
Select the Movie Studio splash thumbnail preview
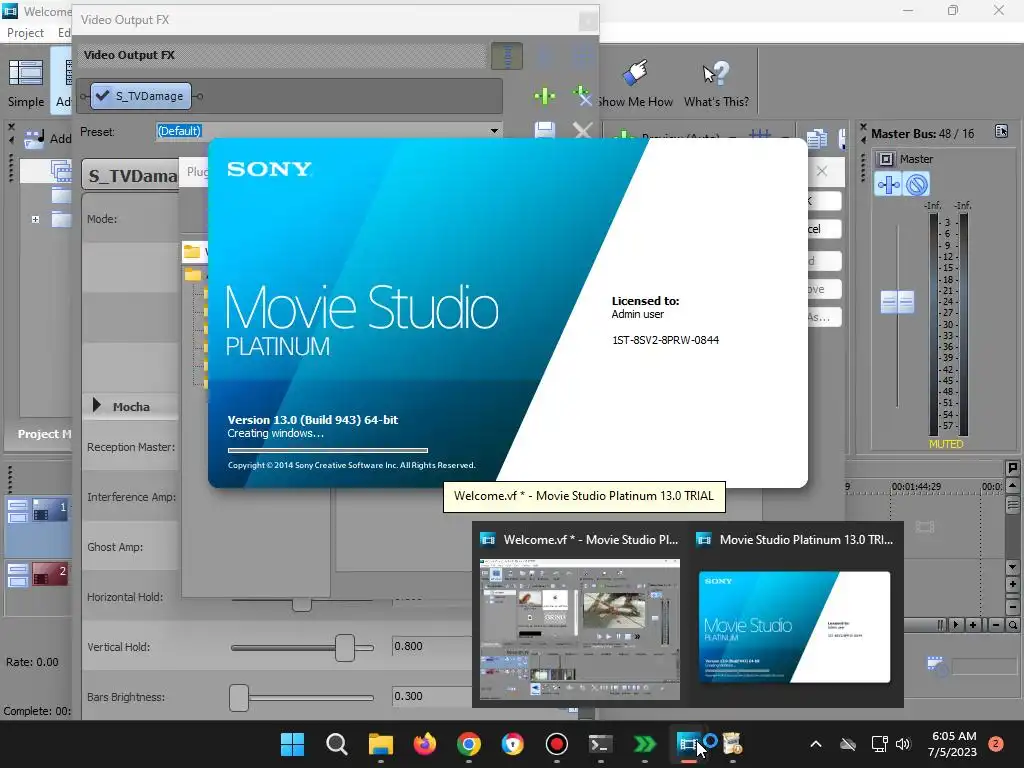tap(794, 628)
